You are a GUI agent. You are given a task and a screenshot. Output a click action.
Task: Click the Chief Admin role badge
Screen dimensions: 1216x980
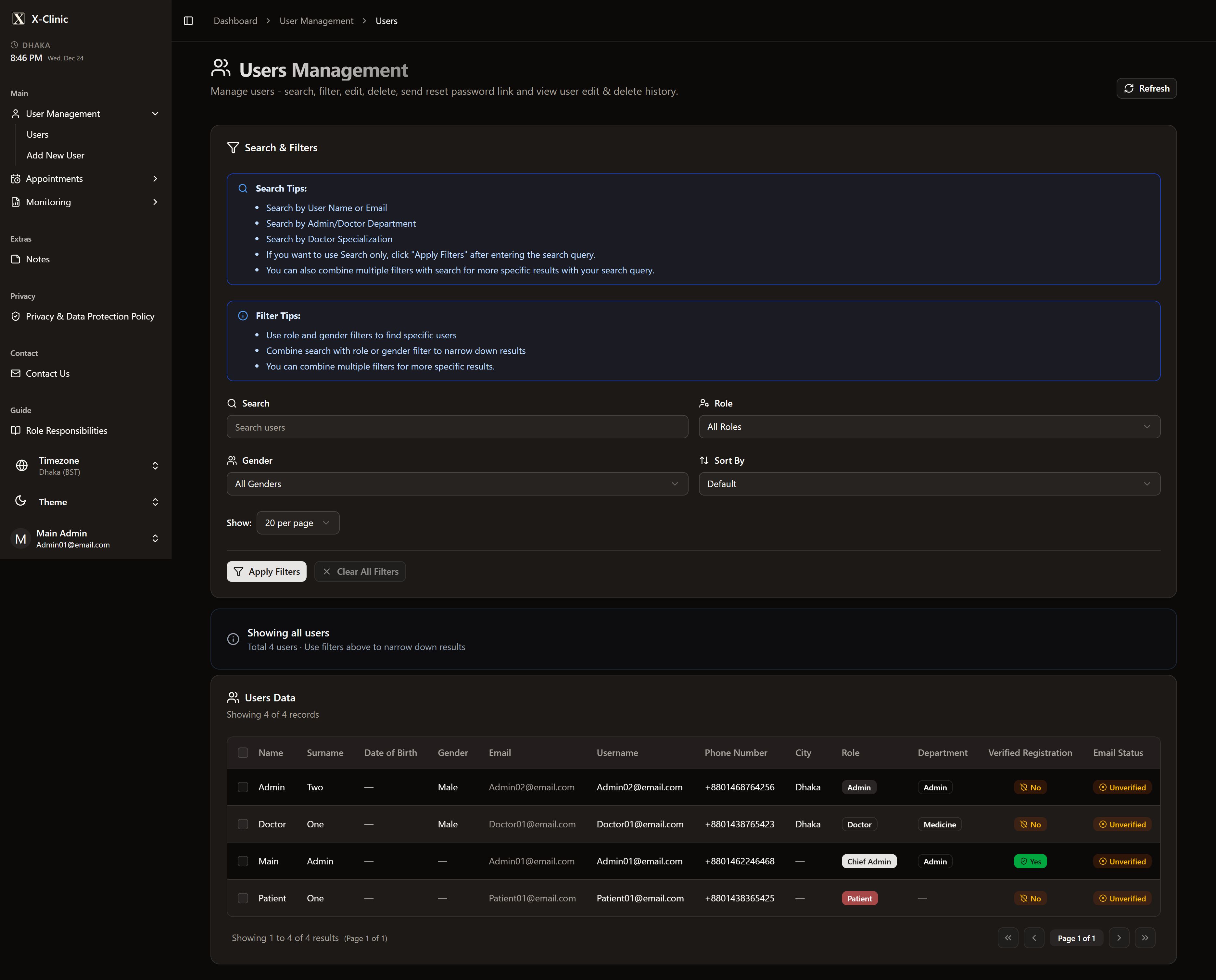point(869,861)
